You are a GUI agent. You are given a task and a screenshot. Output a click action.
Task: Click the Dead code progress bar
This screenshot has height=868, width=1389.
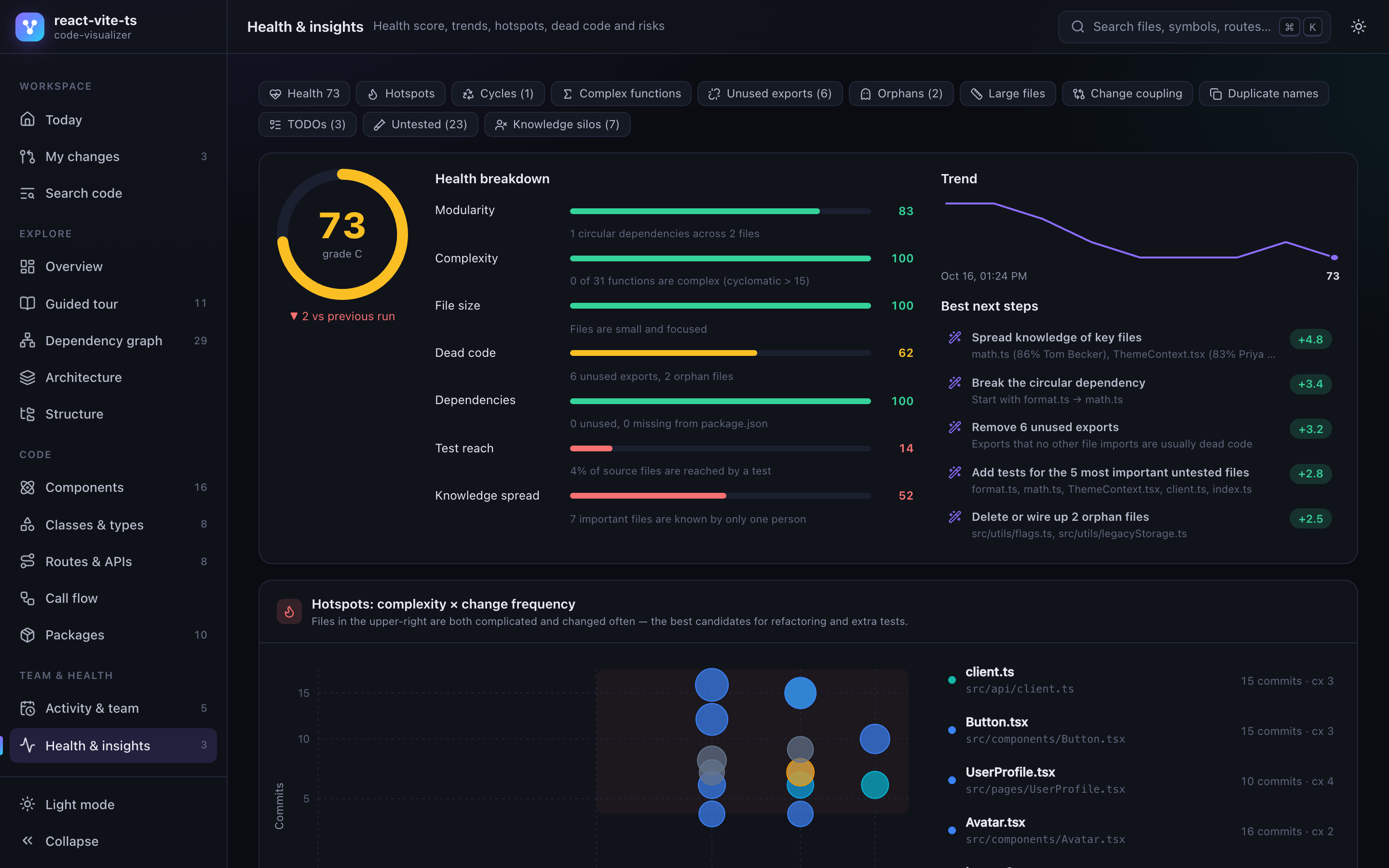pos(721,353)
